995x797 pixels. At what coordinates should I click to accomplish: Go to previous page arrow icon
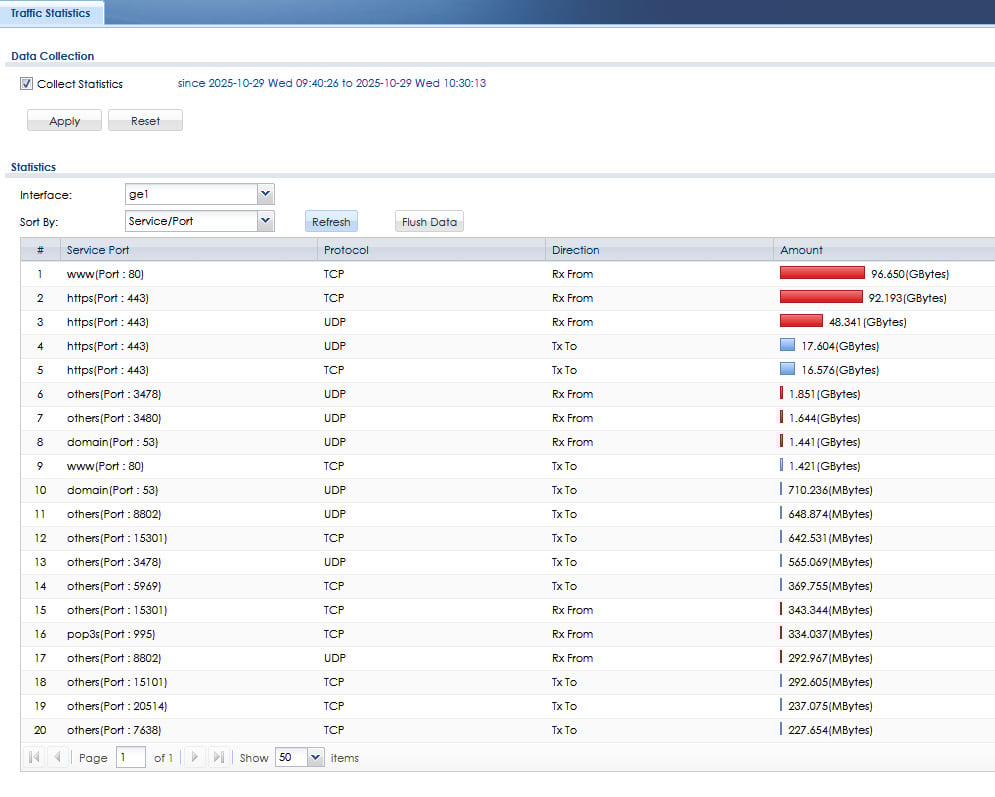coord(57,757)
